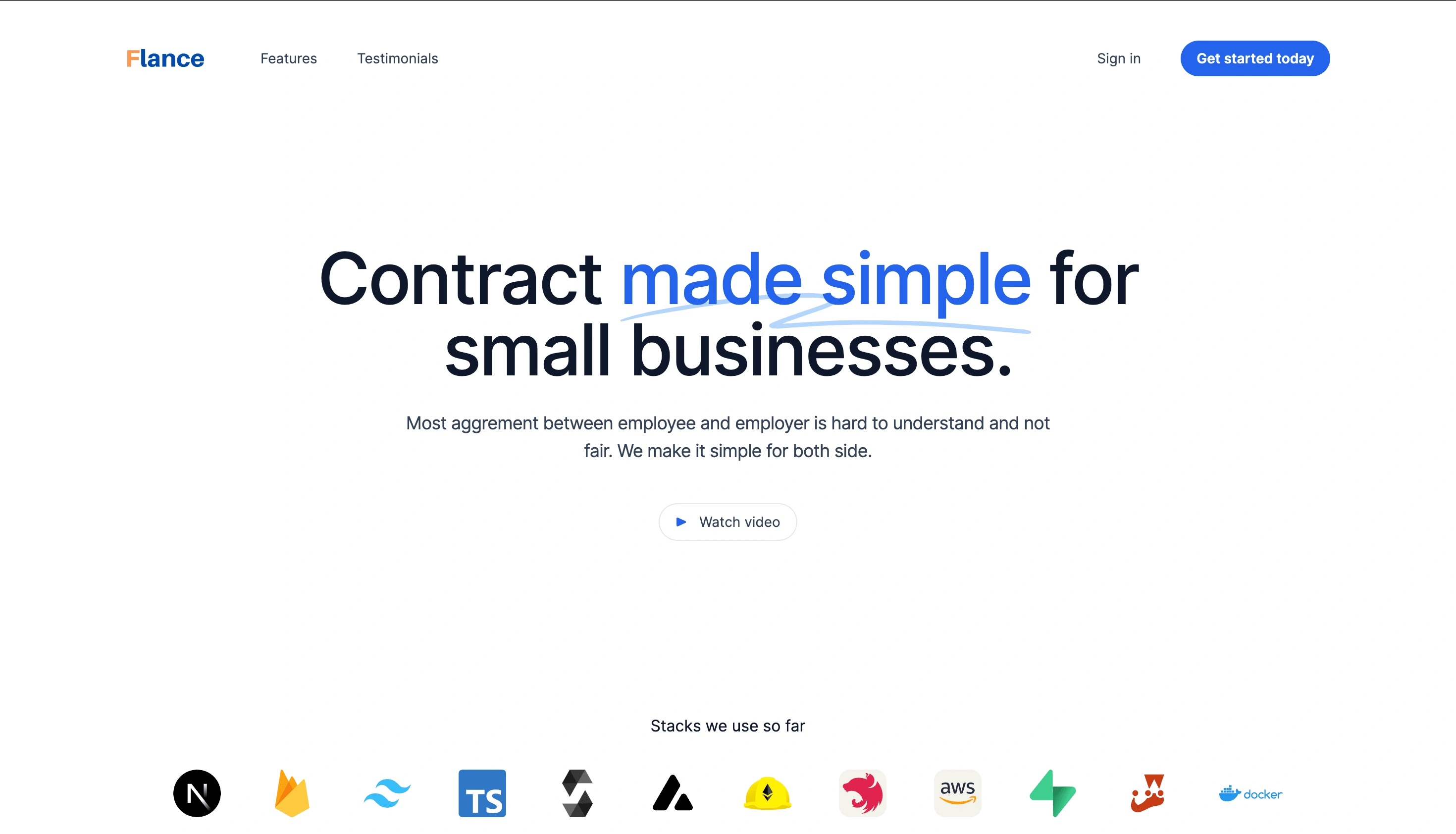1456x834 pixels.
Task: Open the Features menu item
Action: (x=288, y=58)
